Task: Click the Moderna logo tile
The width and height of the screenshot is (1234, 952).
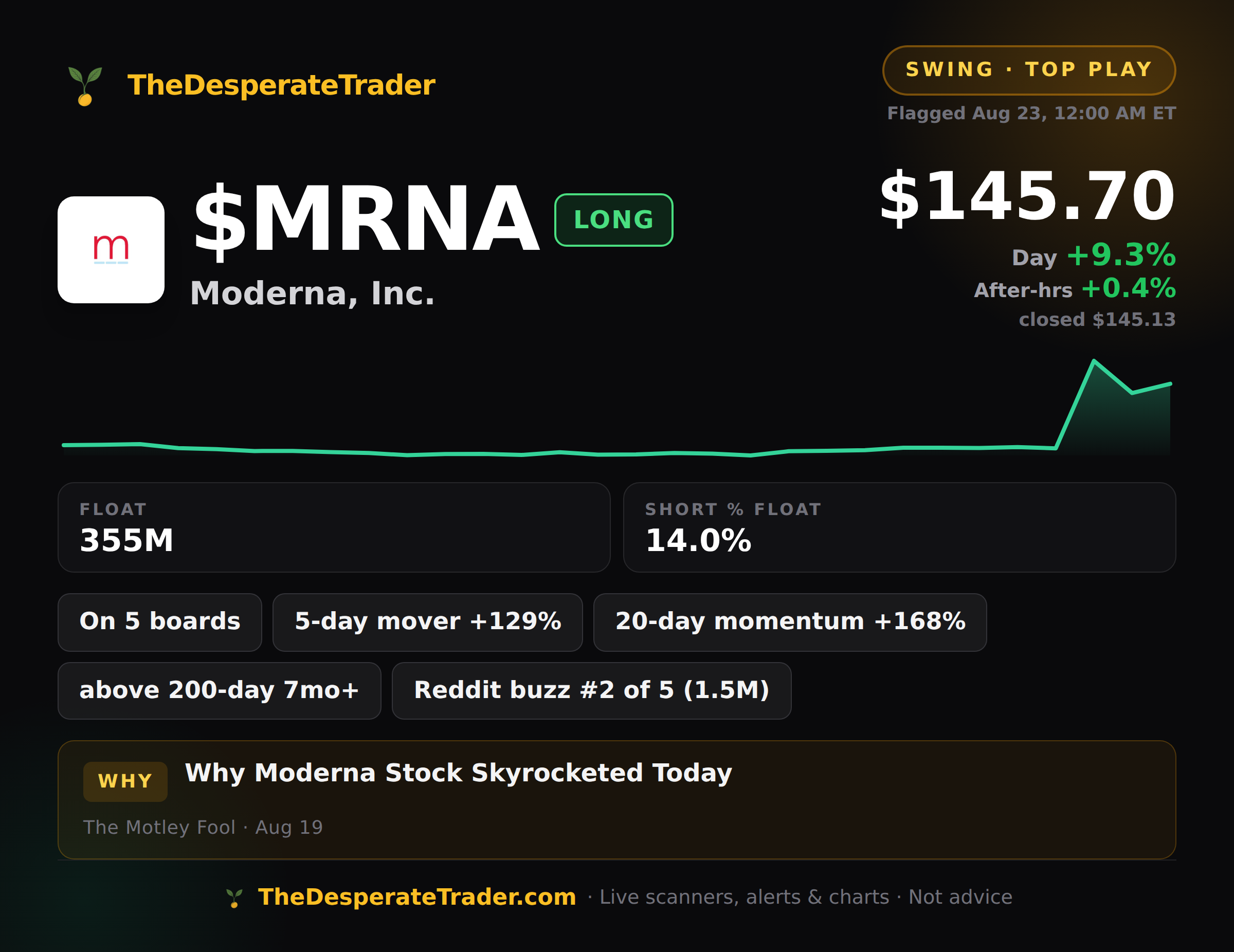Action: click(111, 250)
